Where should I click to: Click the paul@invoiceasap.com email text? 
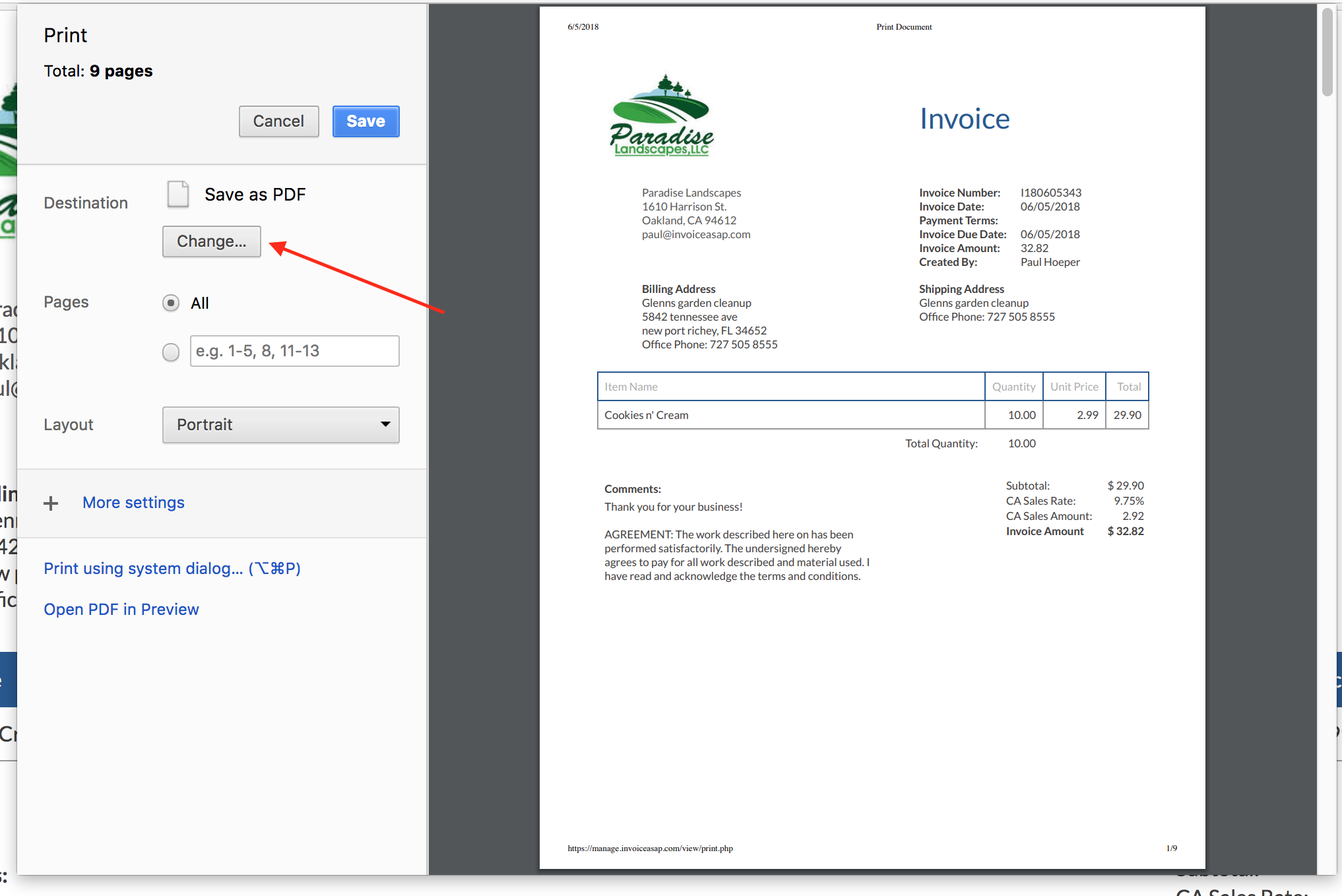(696, 234)
